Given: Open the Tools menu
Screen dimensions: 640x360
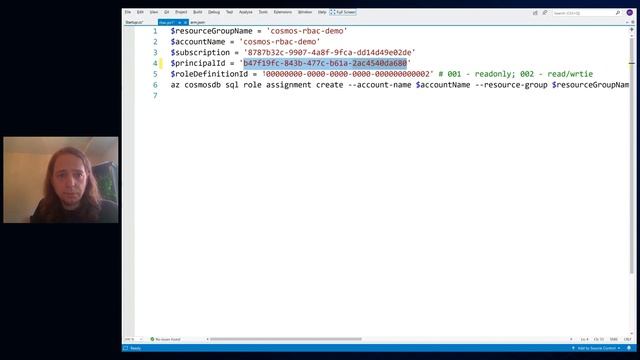Looking at the screenshot, I should [263, 12].
